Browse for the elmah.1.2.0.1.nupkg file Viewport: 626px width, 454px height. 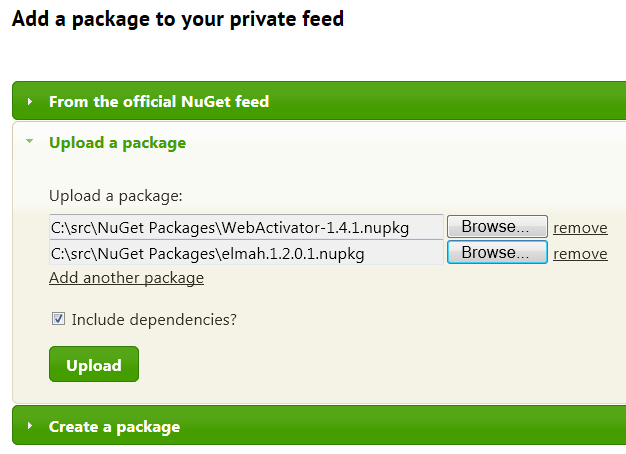[x=497, y=252]
